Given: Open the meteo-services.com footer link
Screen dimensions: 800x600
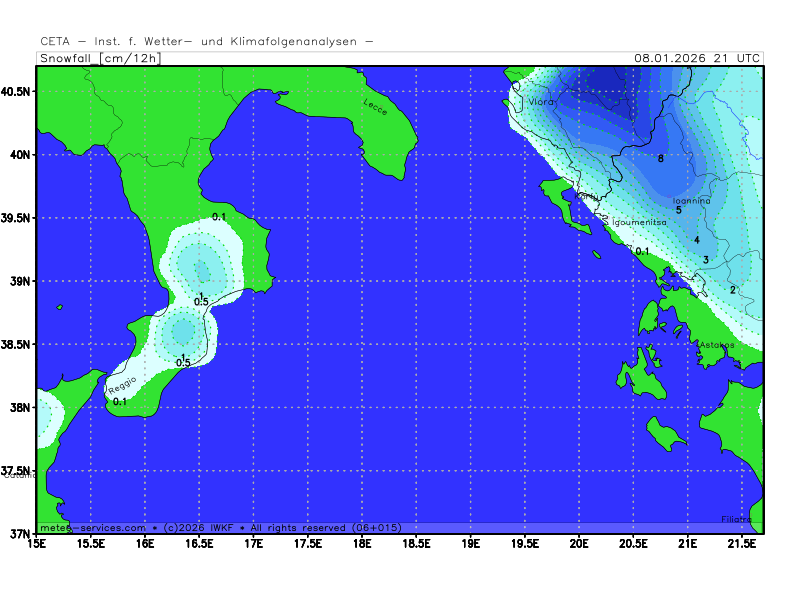Looking at the screenshot, I should 93,527.
